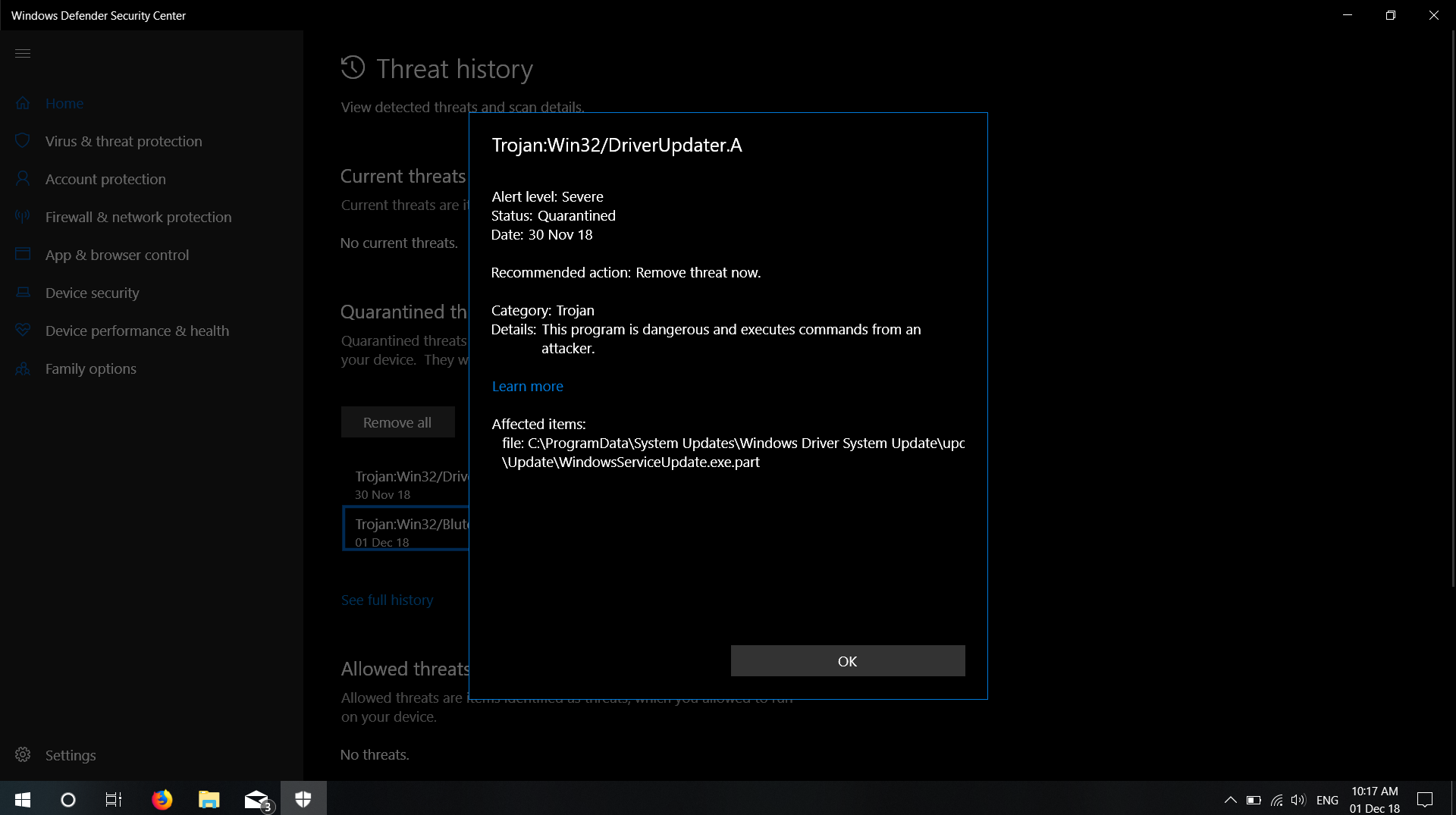Click the 'Category: Trojan' text
The image size is (1456, 815).
(x=542, y=310)
